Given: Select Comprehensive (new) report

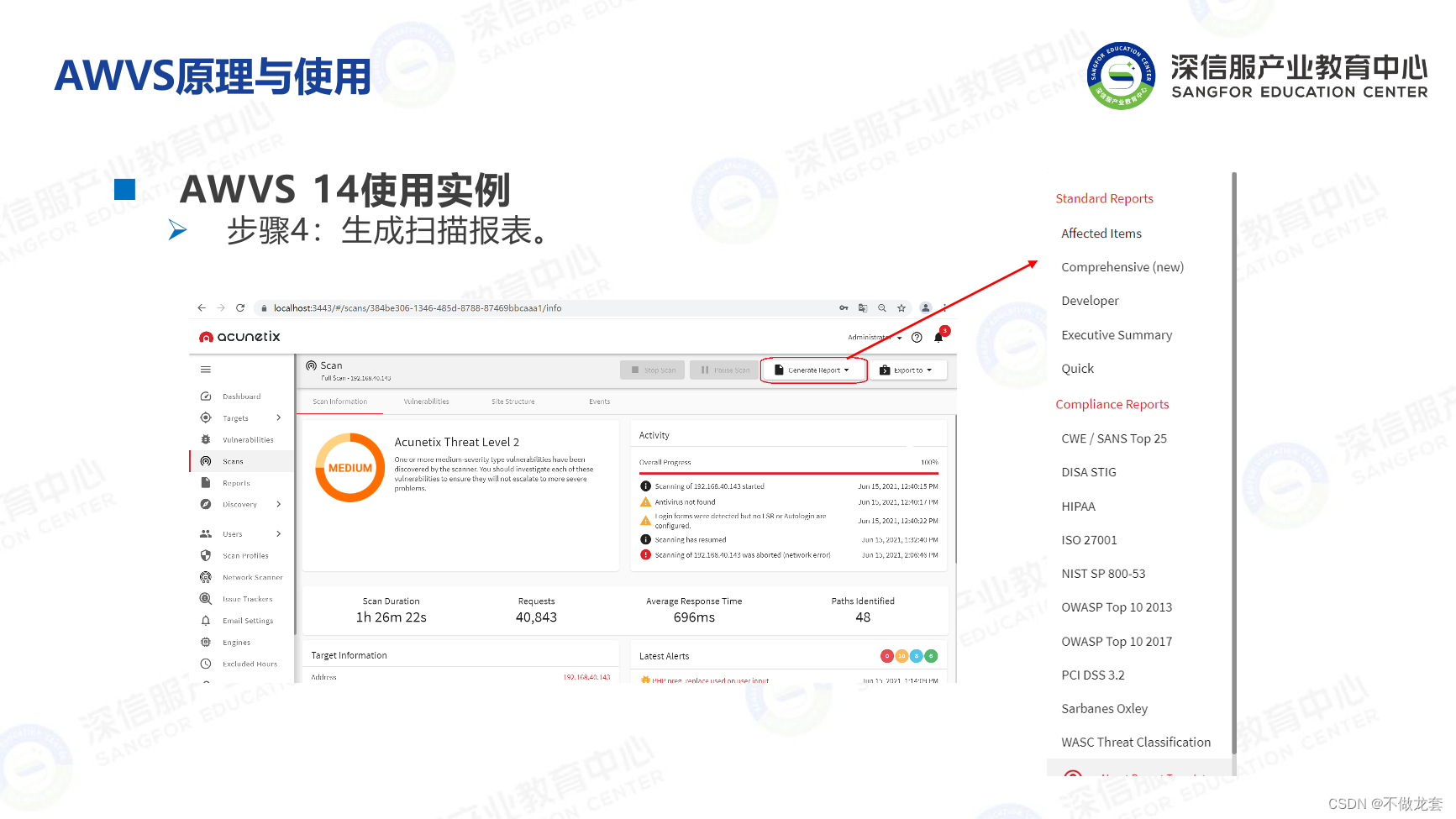Looking at the screenshot, I should click(1122, 267).
